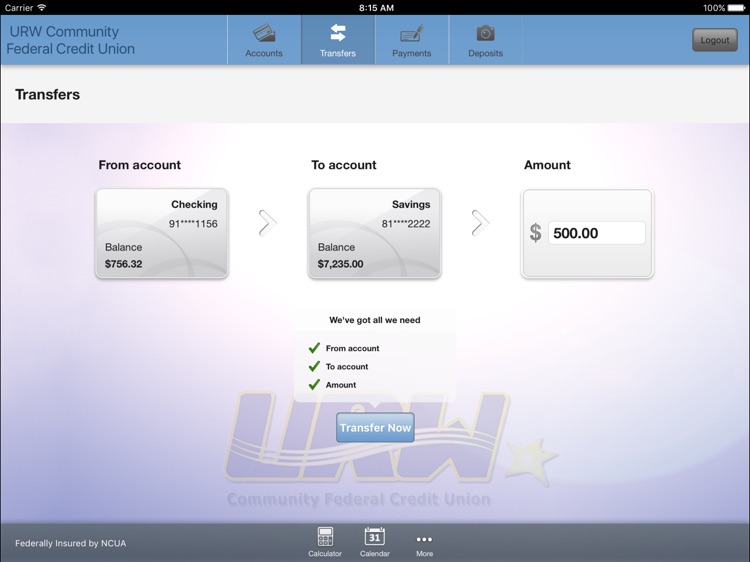Image resolution: width=750 pixels, height=562 pixels.
Task: Click the green check beside To account
Action: [314, 366]
